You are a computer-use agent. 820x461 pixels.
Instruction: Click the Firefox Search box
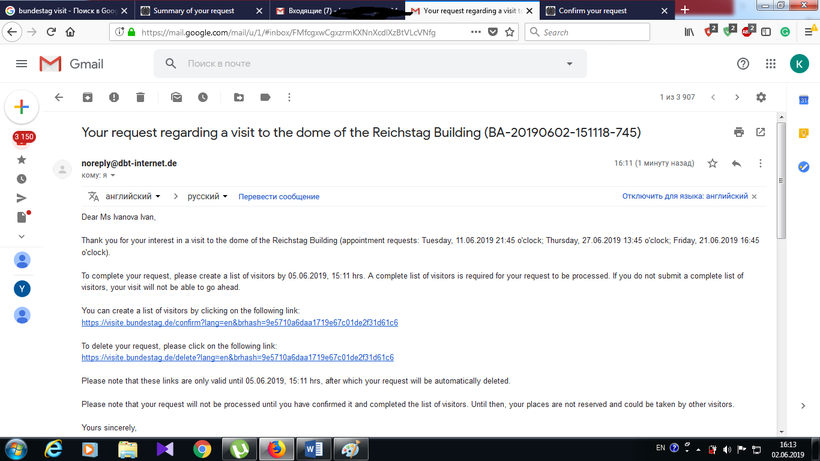pos(587,32)
